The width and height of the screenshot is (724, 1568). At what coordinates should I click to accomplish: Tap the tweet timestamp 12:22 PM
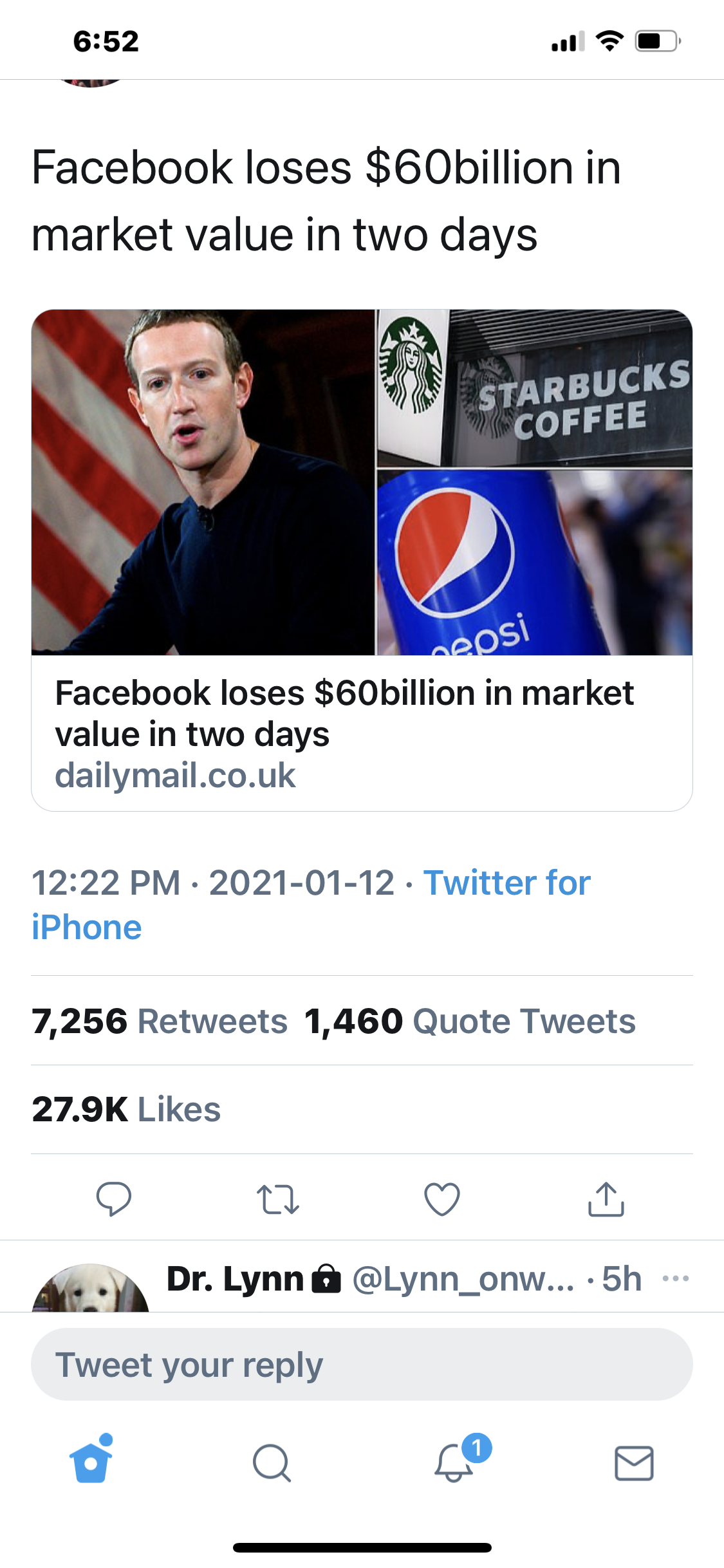(x=106, y=882)
